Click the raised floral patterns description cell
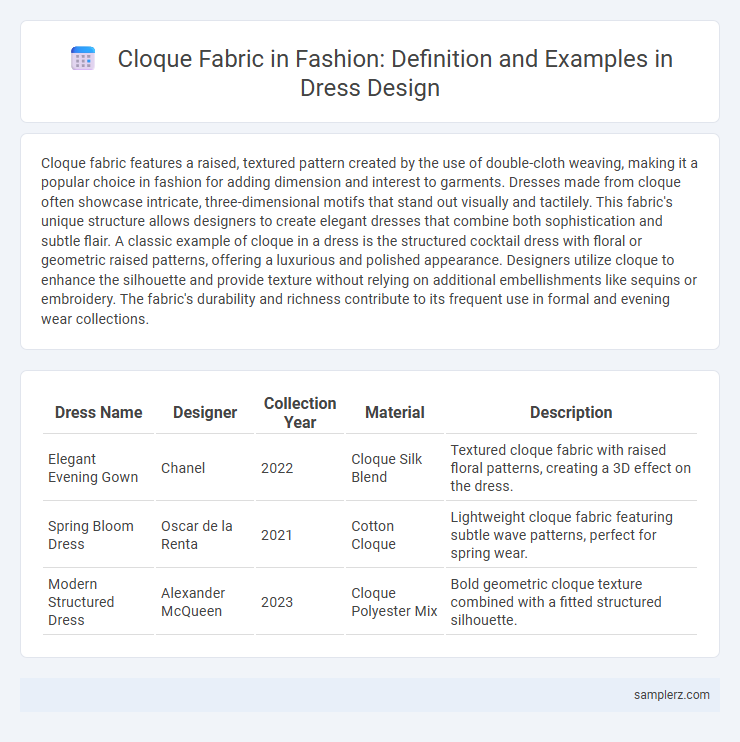 571,468
